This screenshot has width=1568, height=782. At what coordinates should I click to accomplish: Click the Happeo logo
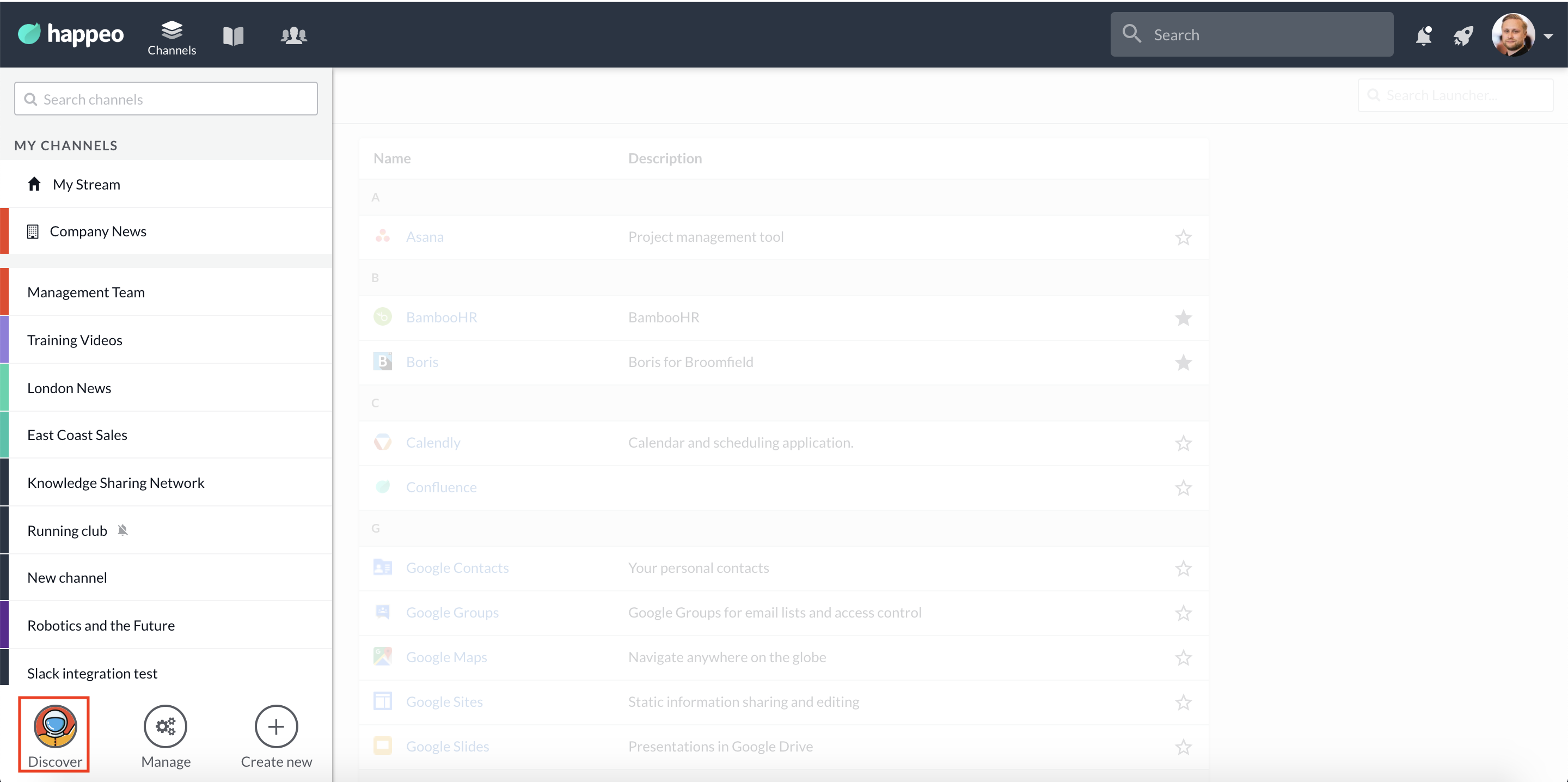(x=71, y=34)
